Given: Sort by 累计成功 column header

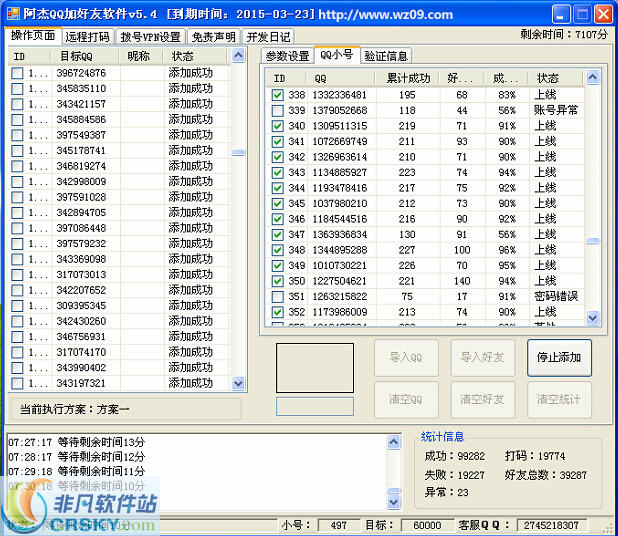Looking at the screenshot, I should pyautogui.click(x=408, y=78).
